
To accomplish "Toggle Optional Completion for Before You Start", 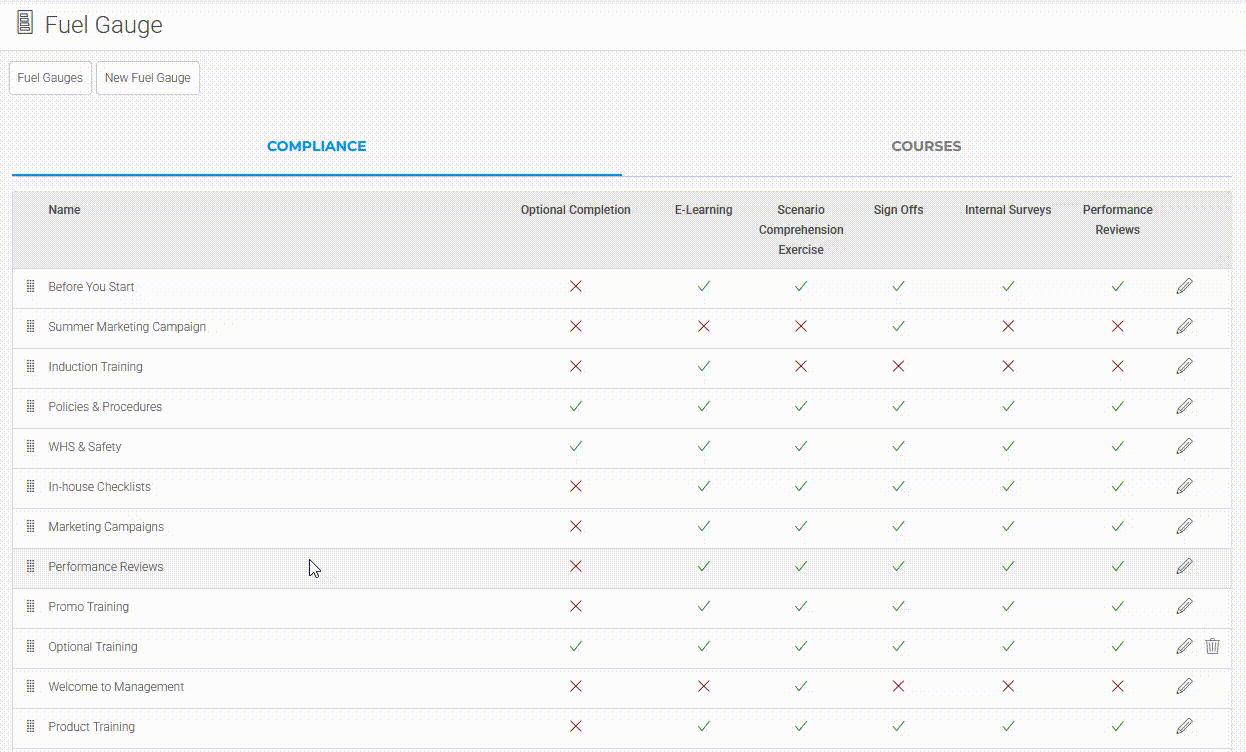I will coord(575,287).
